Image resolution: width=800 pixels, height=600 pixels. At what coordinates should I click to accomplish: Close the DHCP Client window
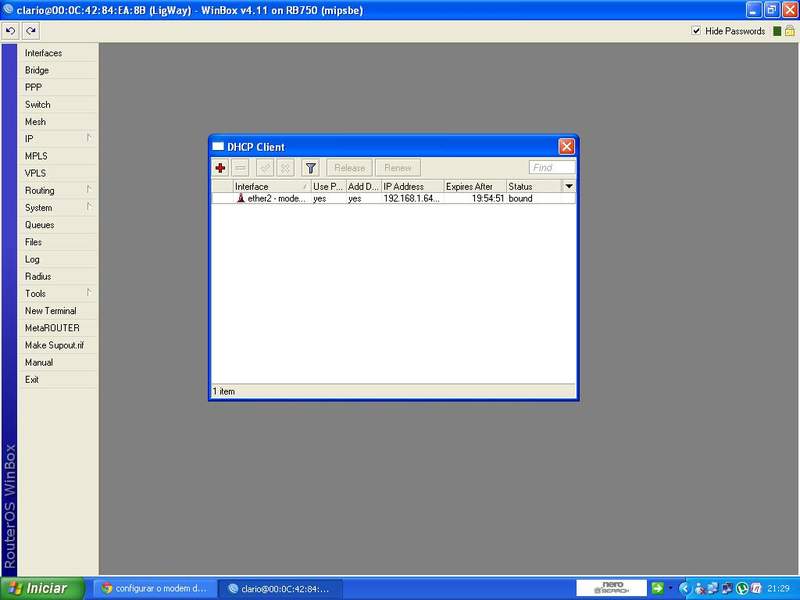[566, 147]
